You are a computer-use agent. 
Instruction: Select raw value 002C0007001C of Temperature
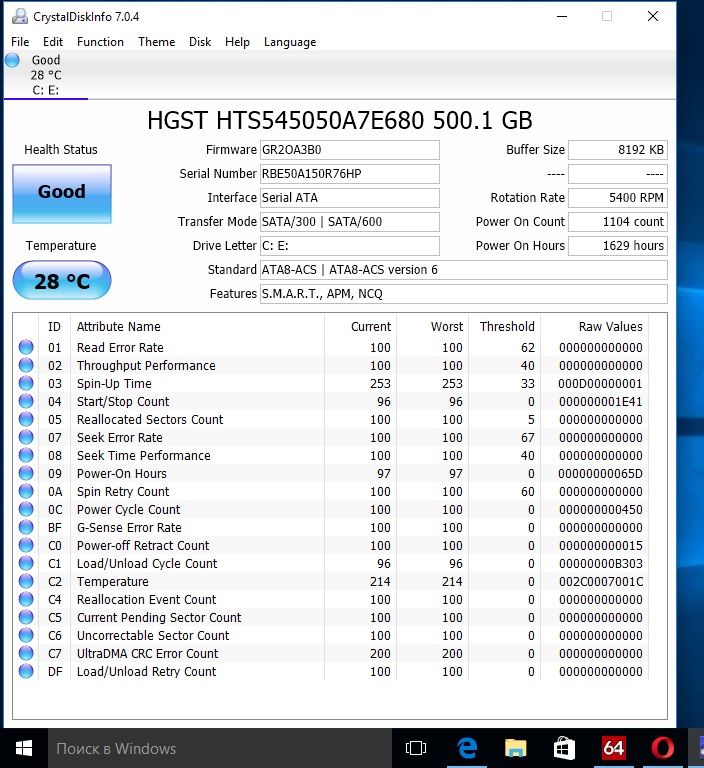point(601,581)
